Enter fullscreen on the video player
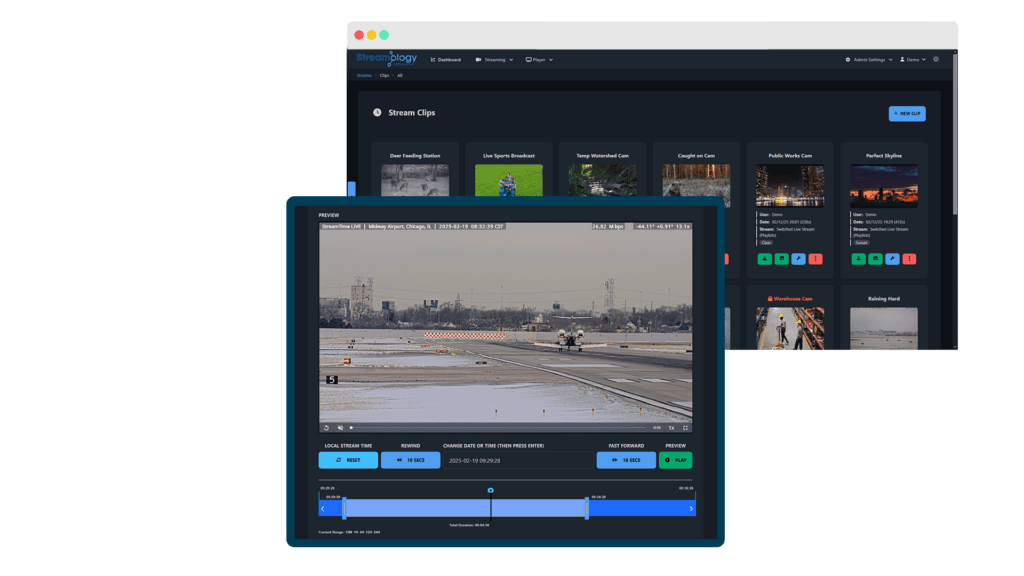1024x576 pixels. [685, 427]
